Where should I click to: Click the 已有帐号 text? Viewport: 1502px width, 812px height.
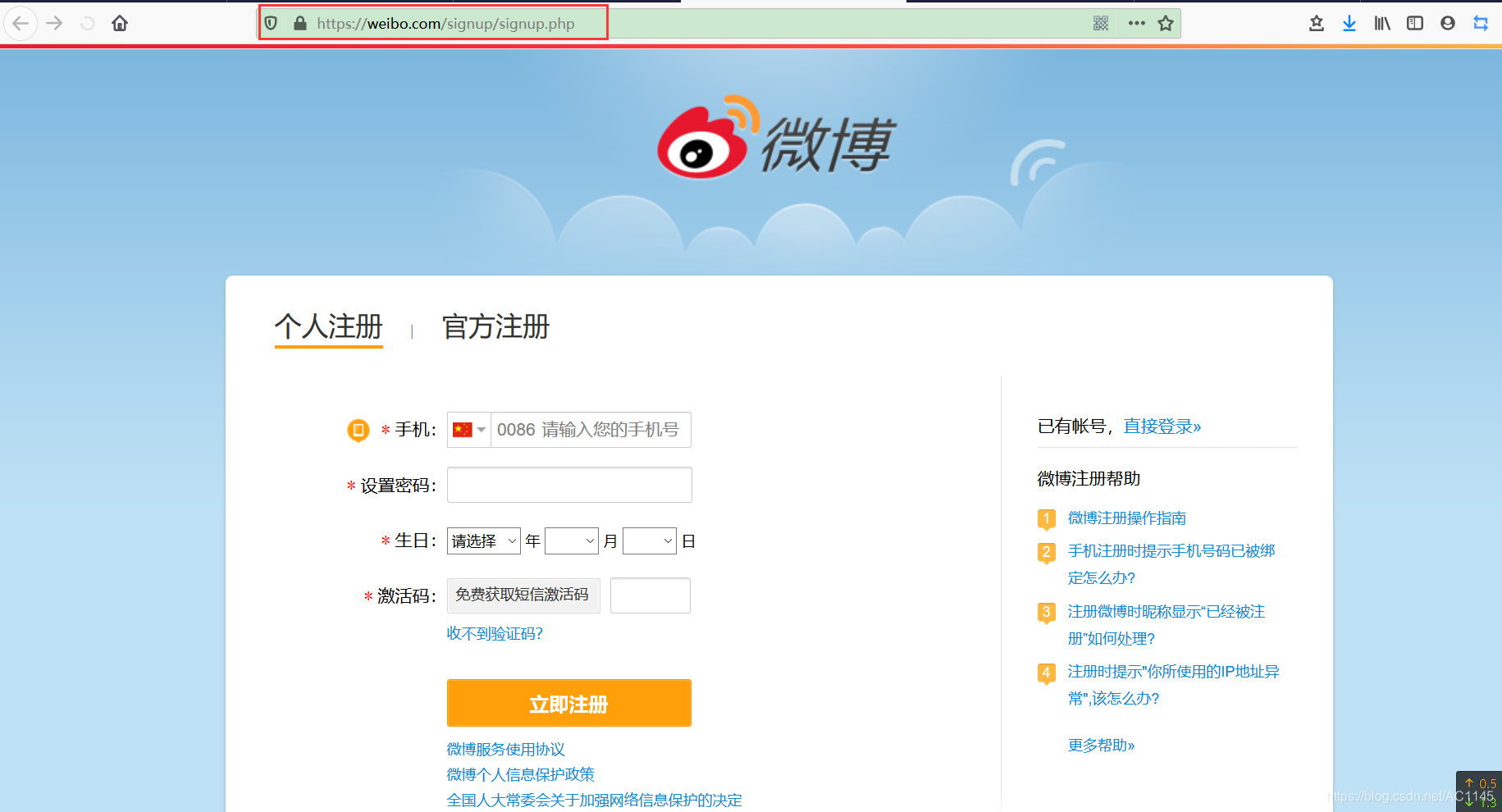1071,427
